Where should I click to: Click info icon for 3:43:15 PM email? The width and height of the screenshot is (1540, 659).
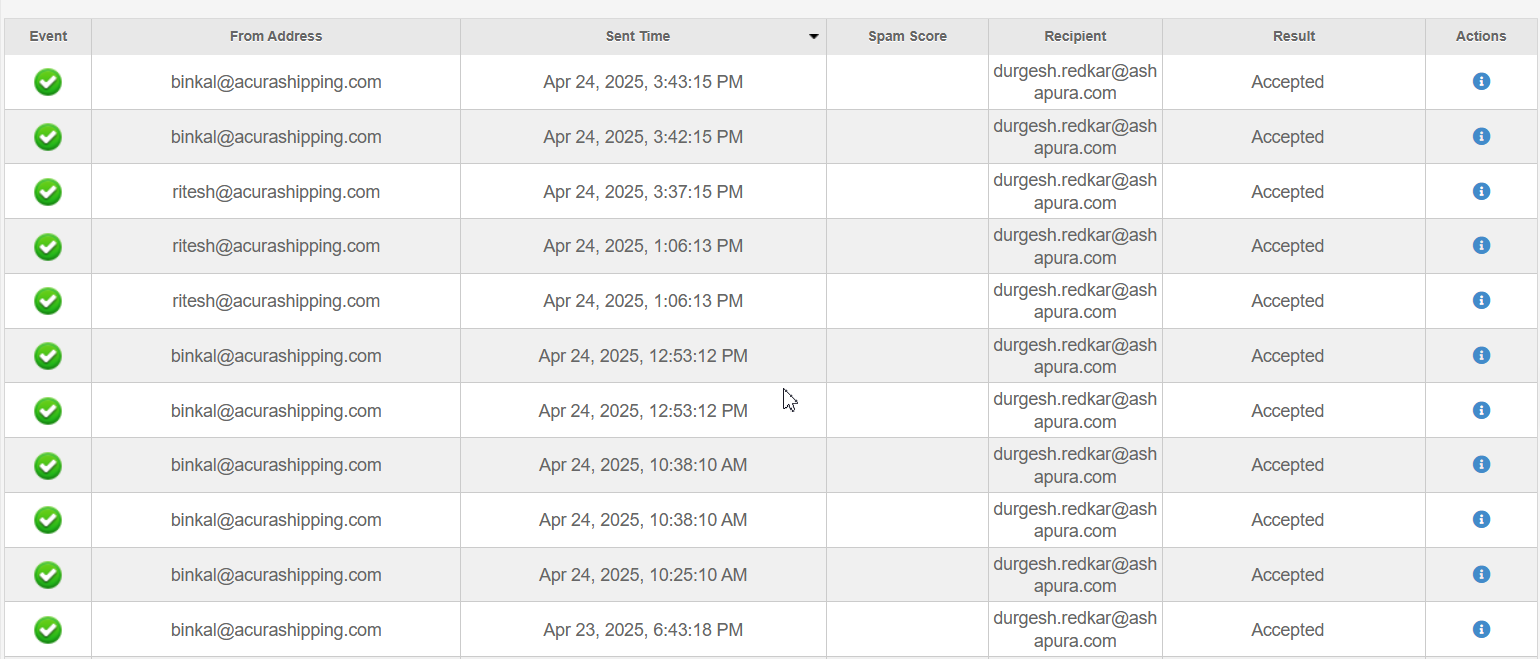[1481, 81]
